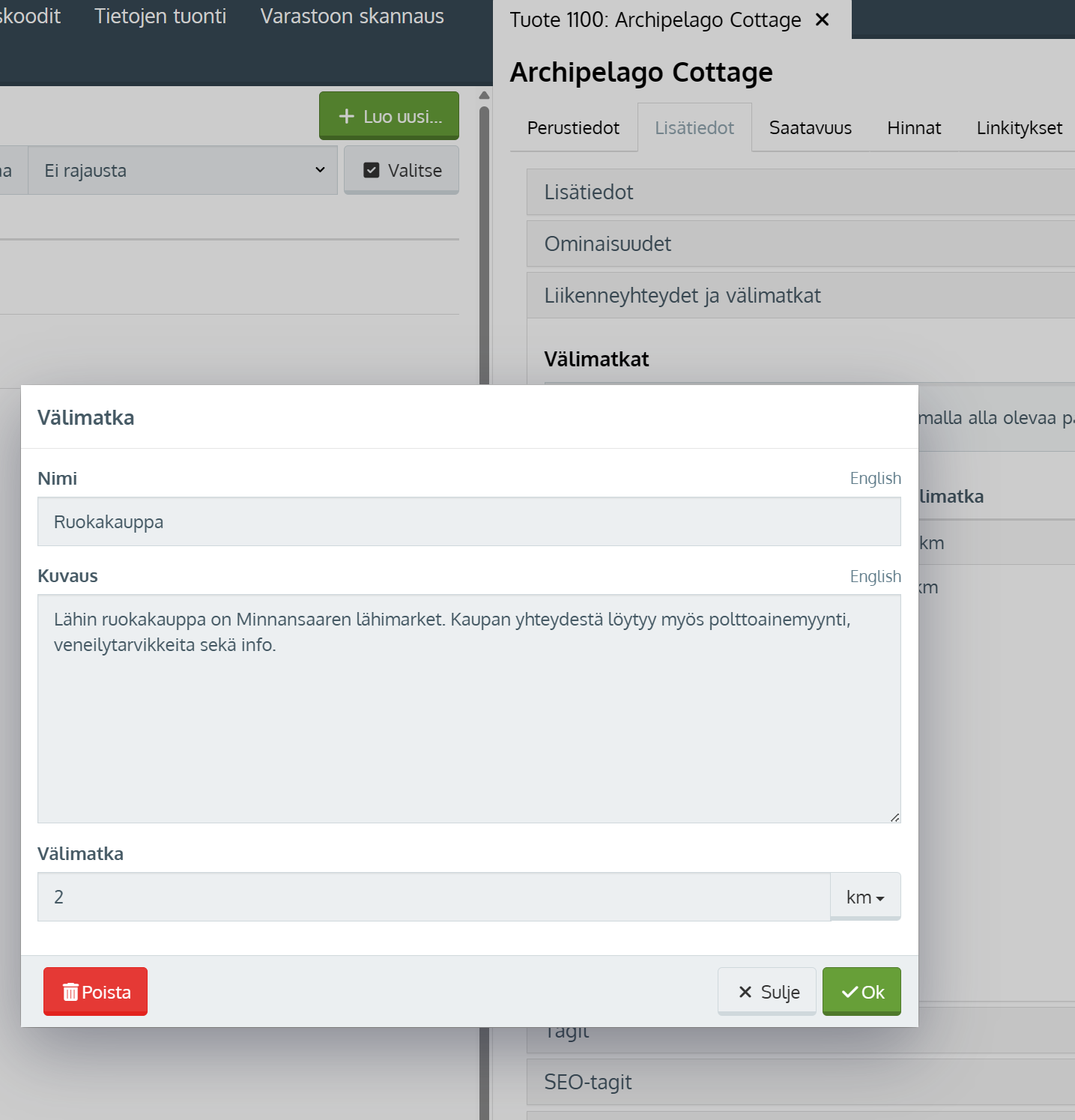Open the Ei rajausta filter dropdown
Viewport: 1075px width, 1120px height.
coord(183,170)
